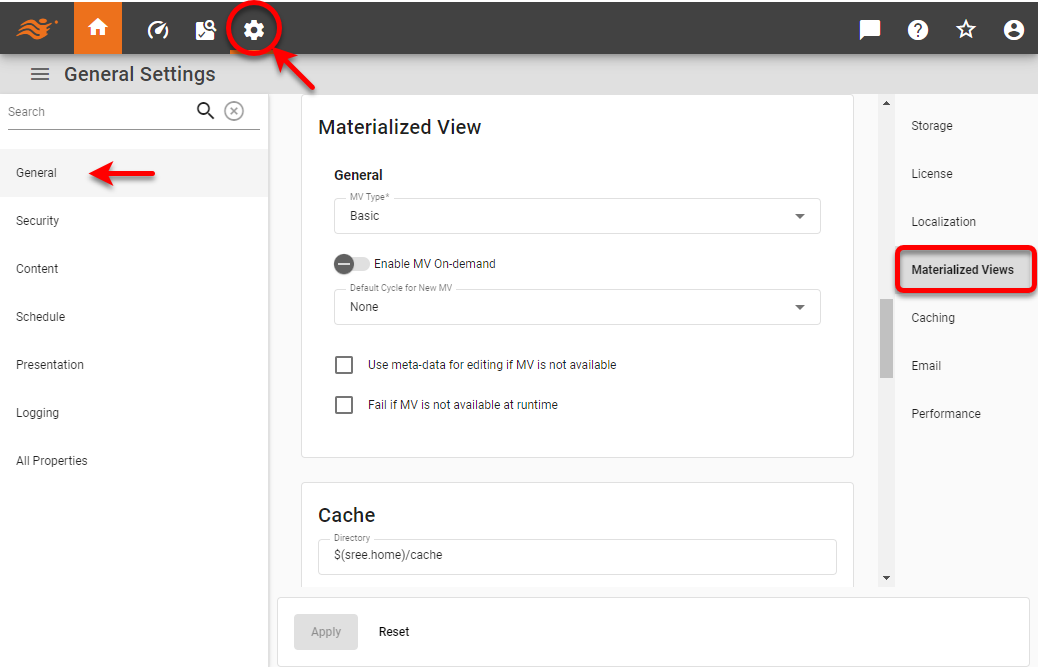Image resolution: width=1038 pixels, height=667 pixels.
Task: Select the performance gauge monitoring icon
Action: tap(157, 28)
